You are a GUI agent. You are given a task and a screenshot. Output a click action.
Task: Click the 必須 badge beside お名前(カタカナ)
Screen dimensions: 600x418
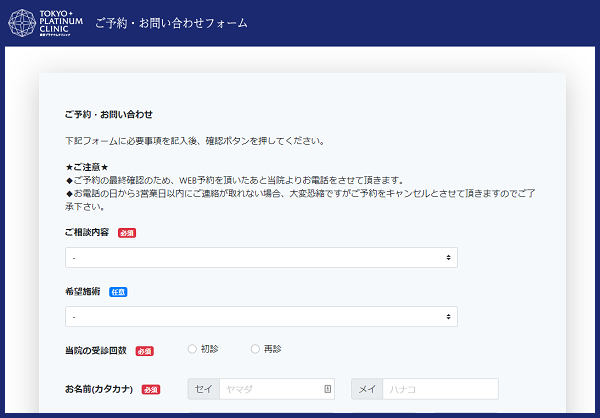[151, 389]
